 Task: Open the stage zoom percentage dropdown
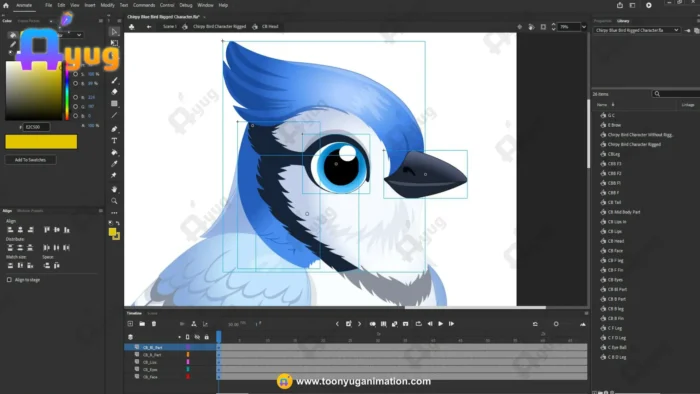tap(583, 27)
